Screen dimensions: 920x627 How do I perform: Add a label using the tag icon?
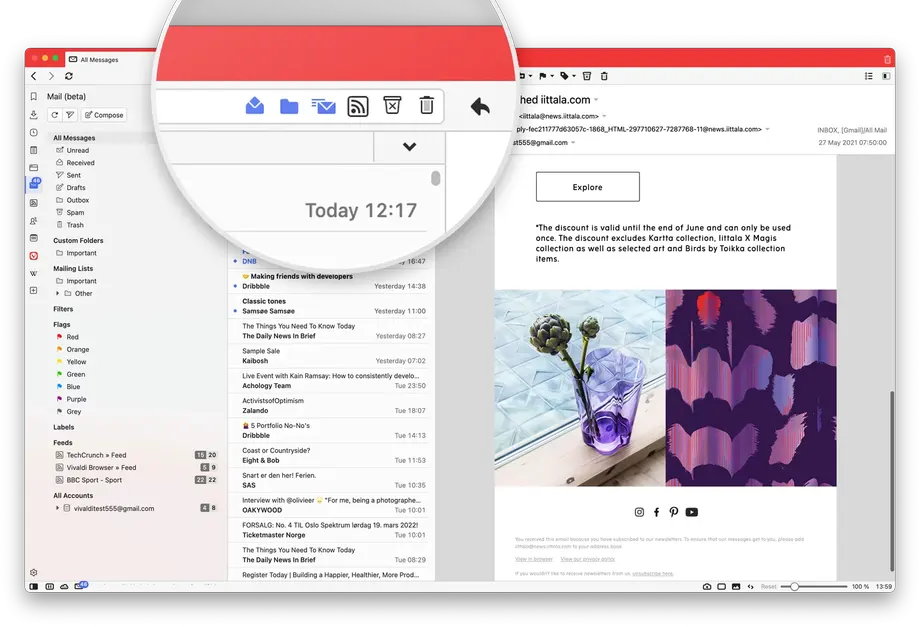(x=564, y=76)
